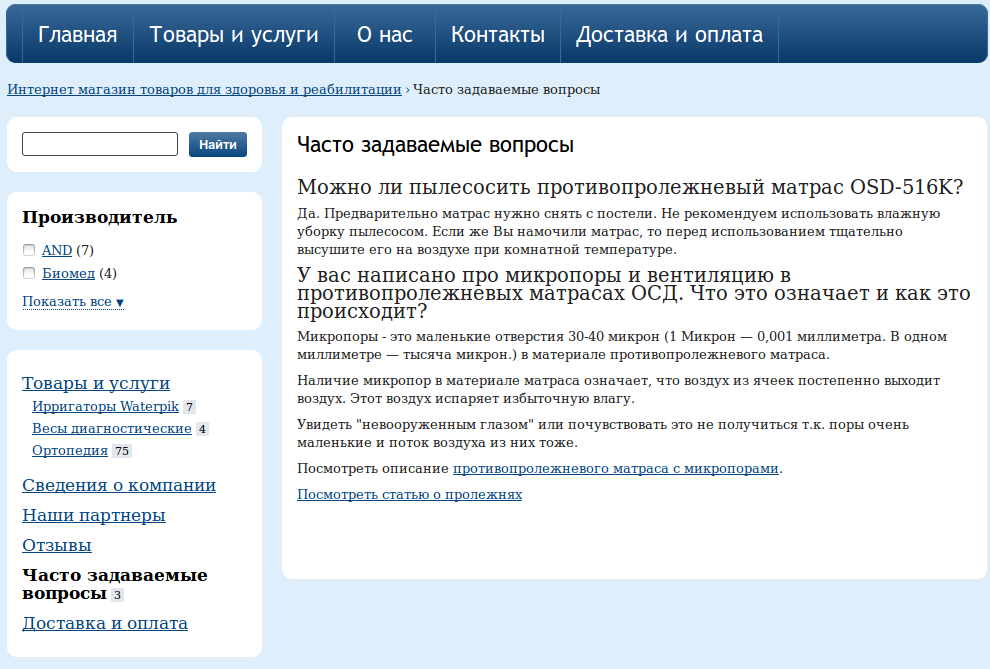Click the question heading about микропоры и вентиляцию
The width and height of the screenshot is (990, 669).
pos(634,293)
